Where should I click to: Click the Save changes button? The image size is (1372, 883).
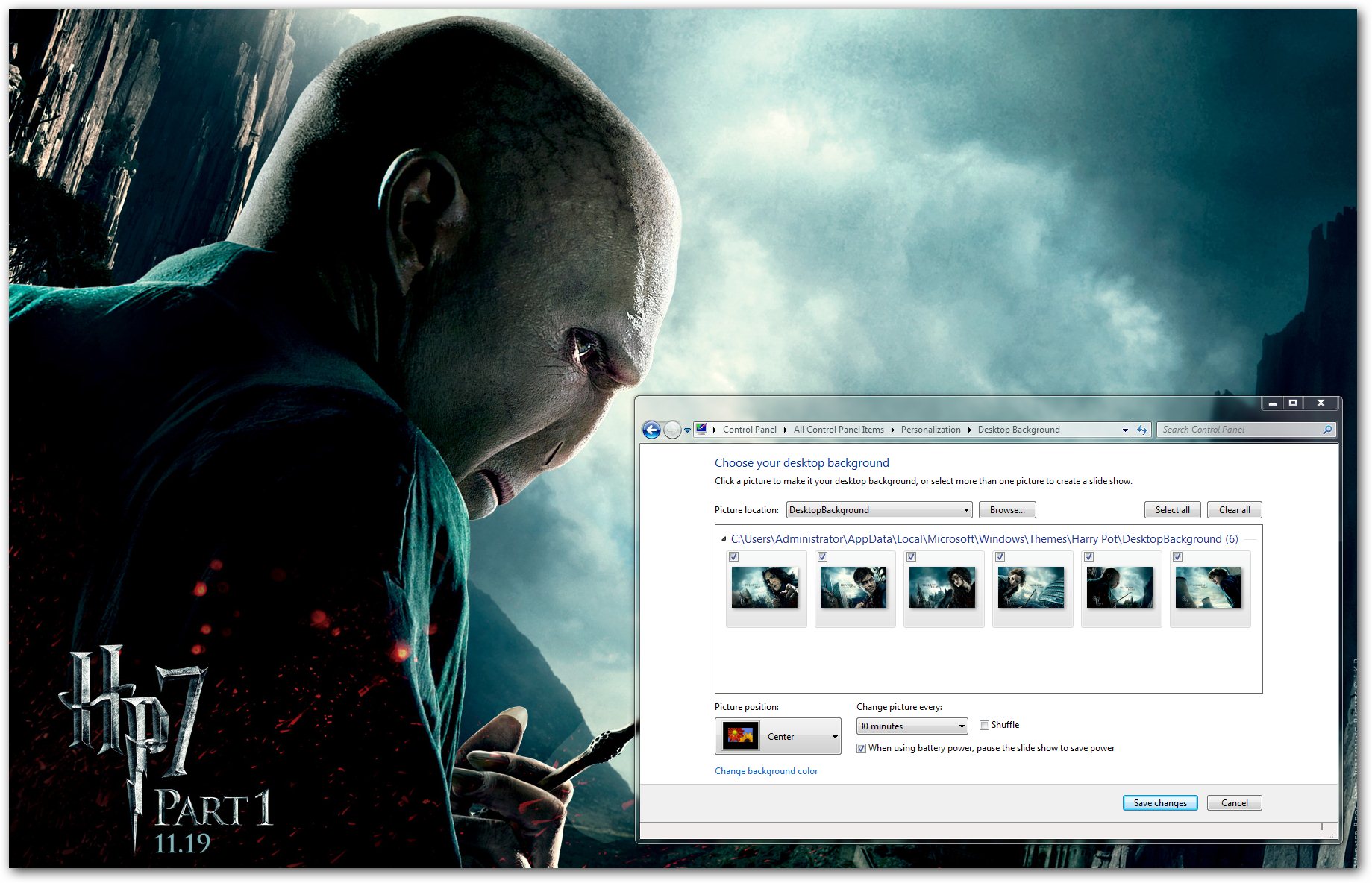[1160, 803]
